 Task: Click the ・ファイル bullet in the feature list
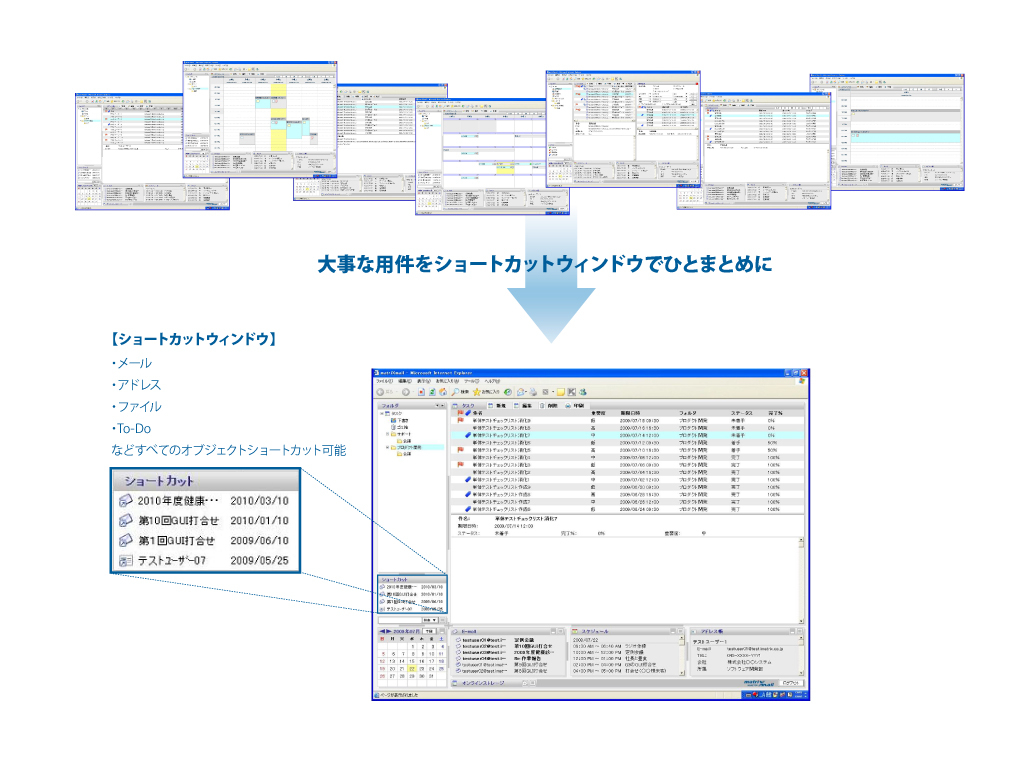136,406
